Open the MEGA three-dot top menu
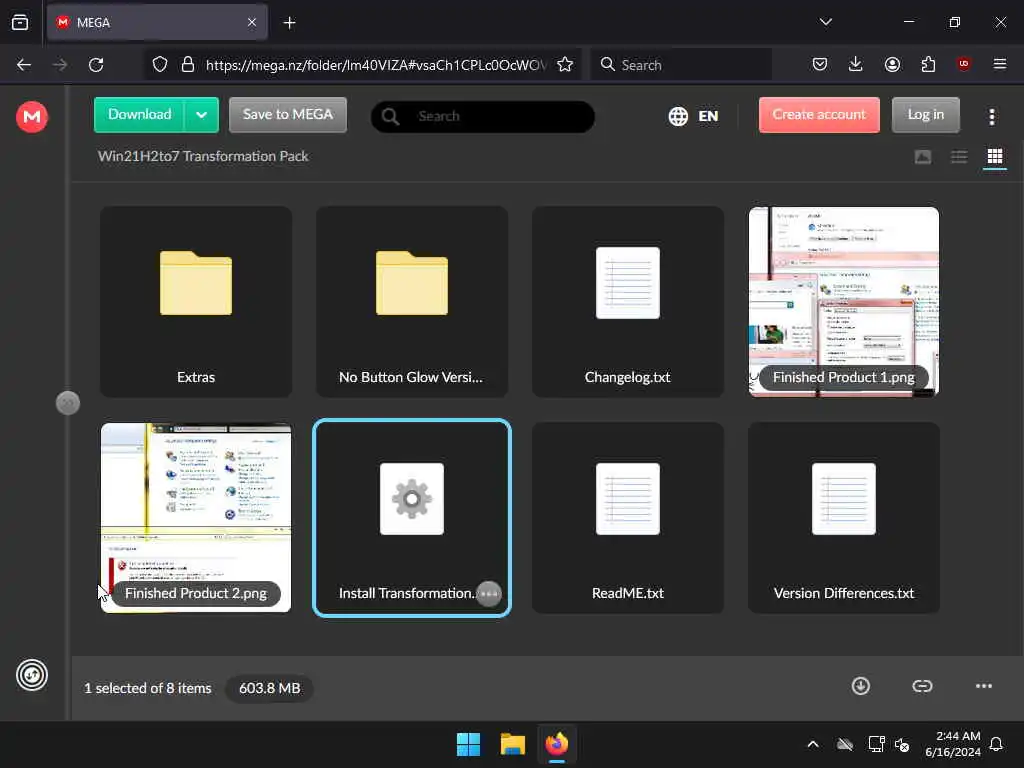This screenshot has width=1024, height=768. (x=991, y=117)
